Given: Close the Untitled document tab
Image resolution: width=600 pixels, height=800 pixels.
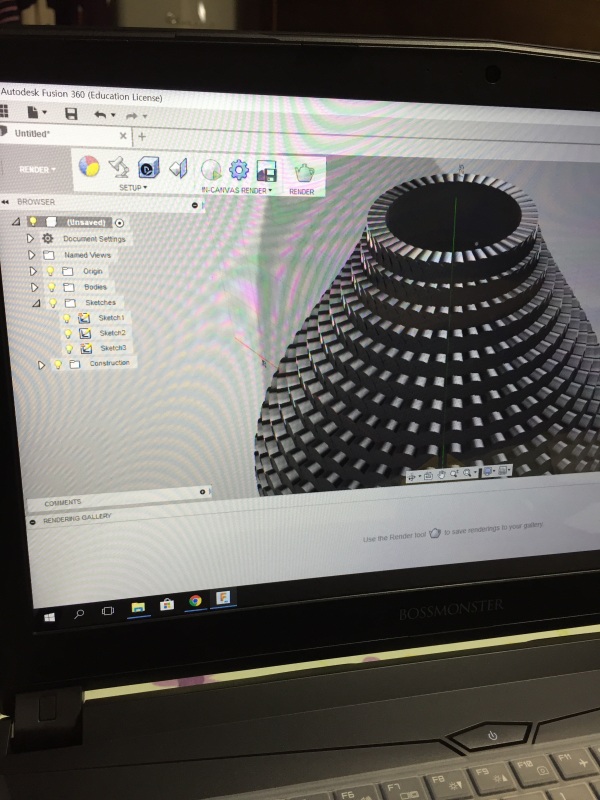Looking at the screenshot, I should pos(123,136).
